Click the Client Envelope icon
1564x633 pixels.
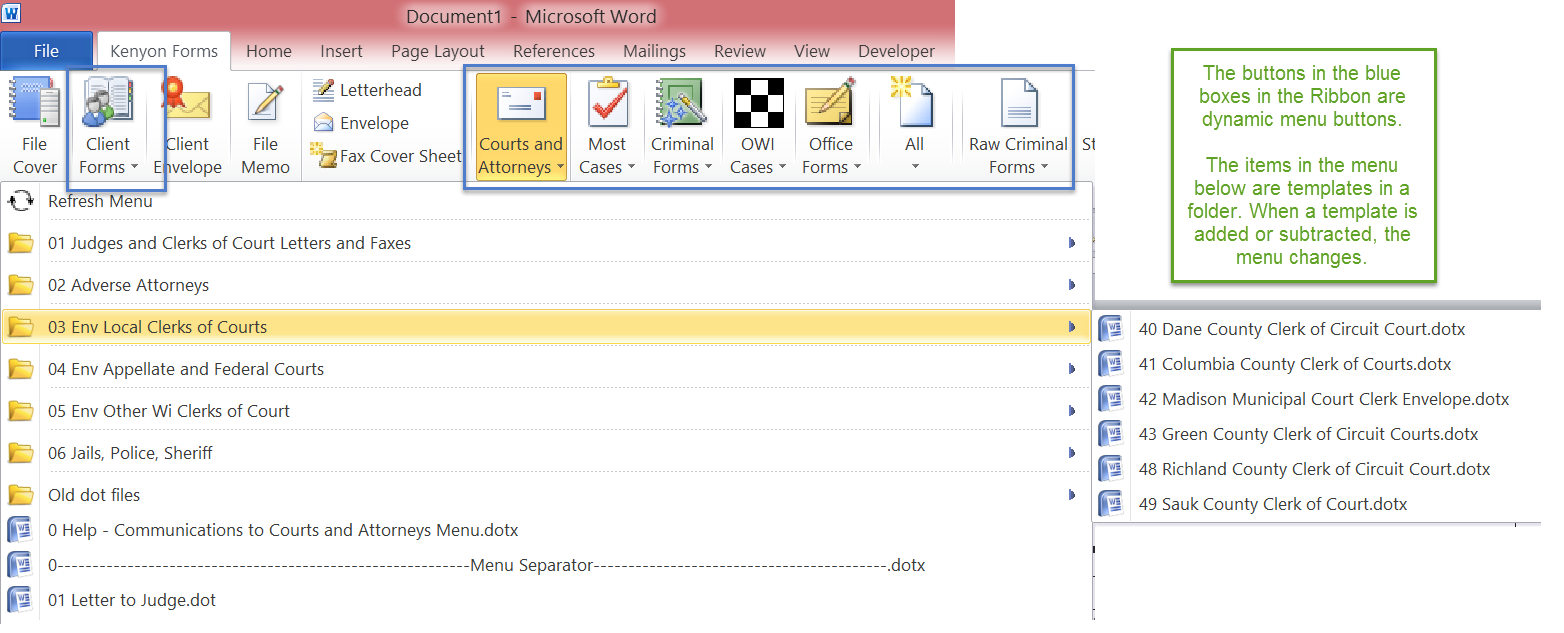(x=188, y=123)
